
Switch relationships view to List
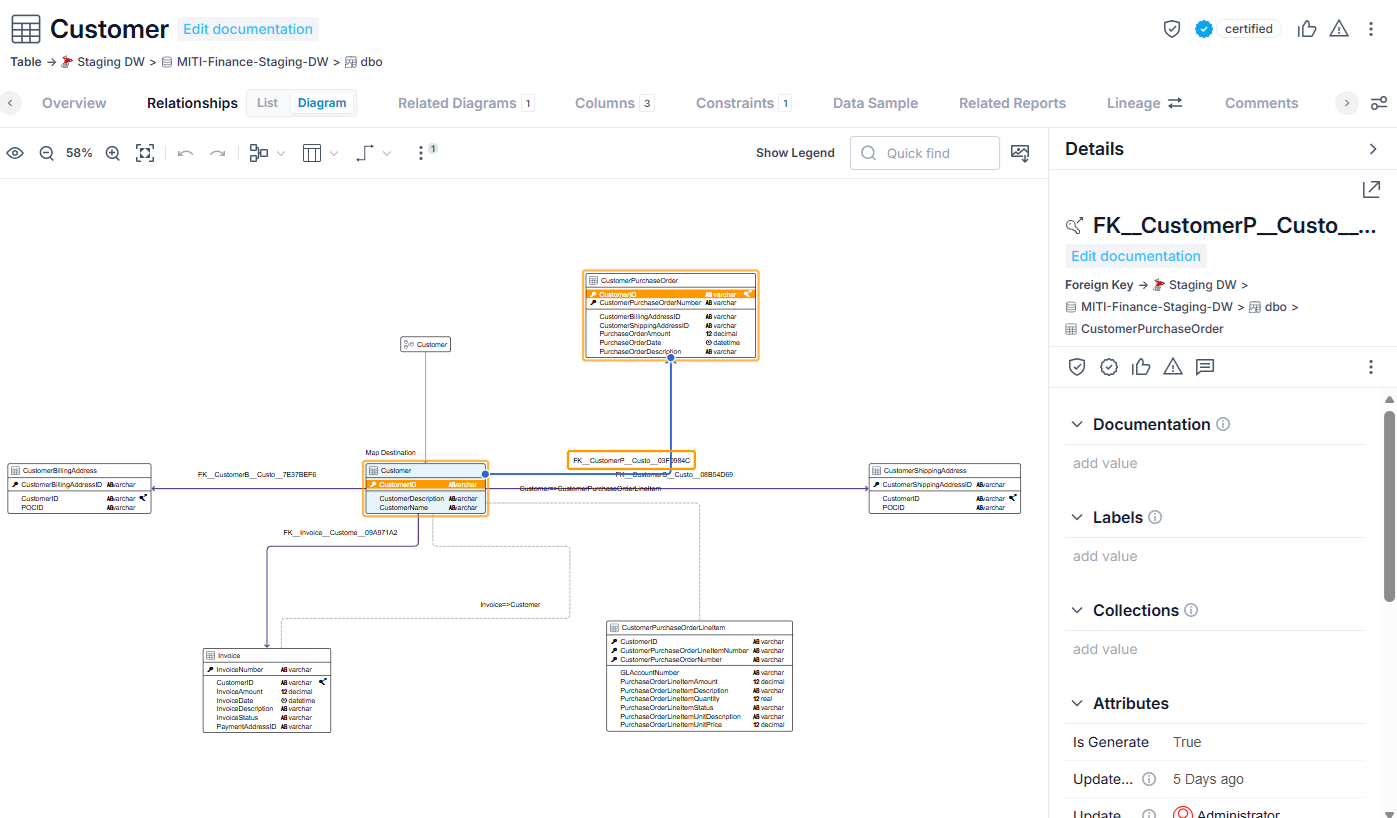click(267, 103)
